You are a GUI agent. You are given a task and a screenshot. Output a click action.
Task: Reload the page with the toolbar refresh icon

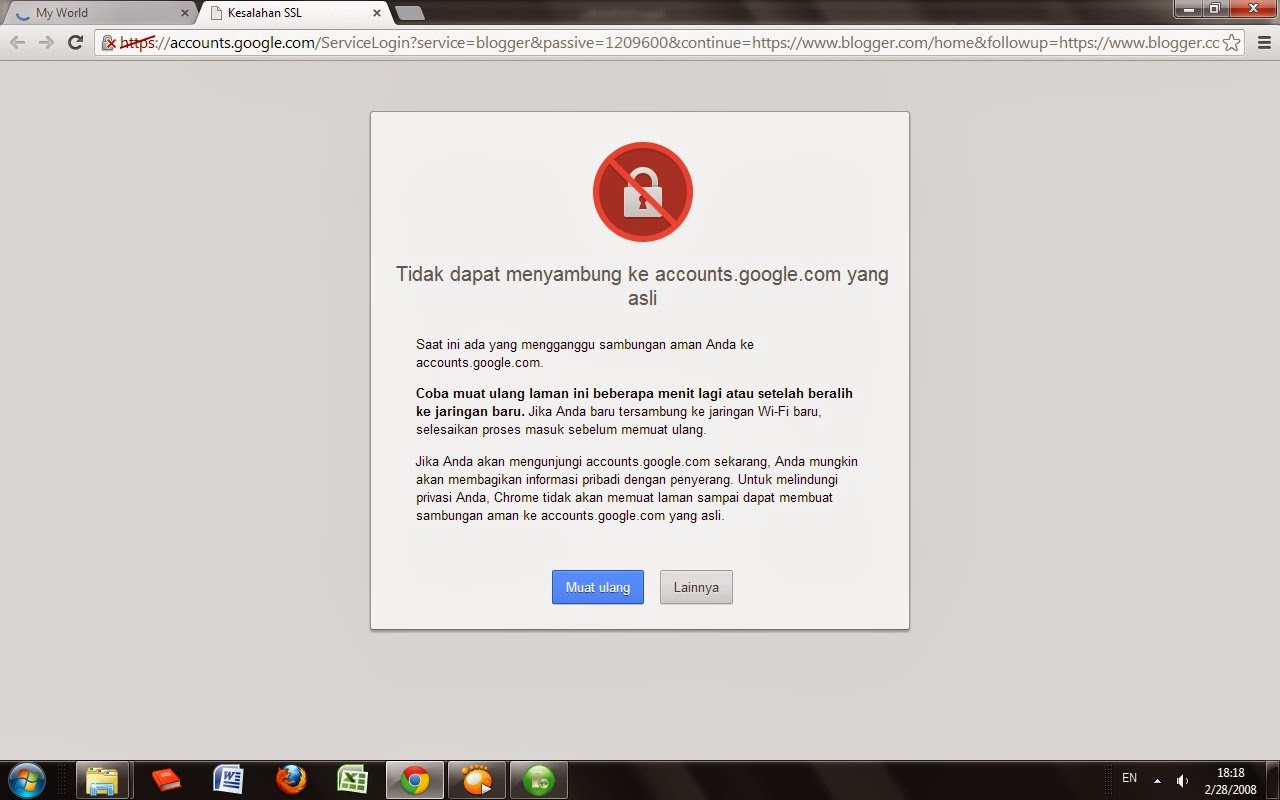75,42
